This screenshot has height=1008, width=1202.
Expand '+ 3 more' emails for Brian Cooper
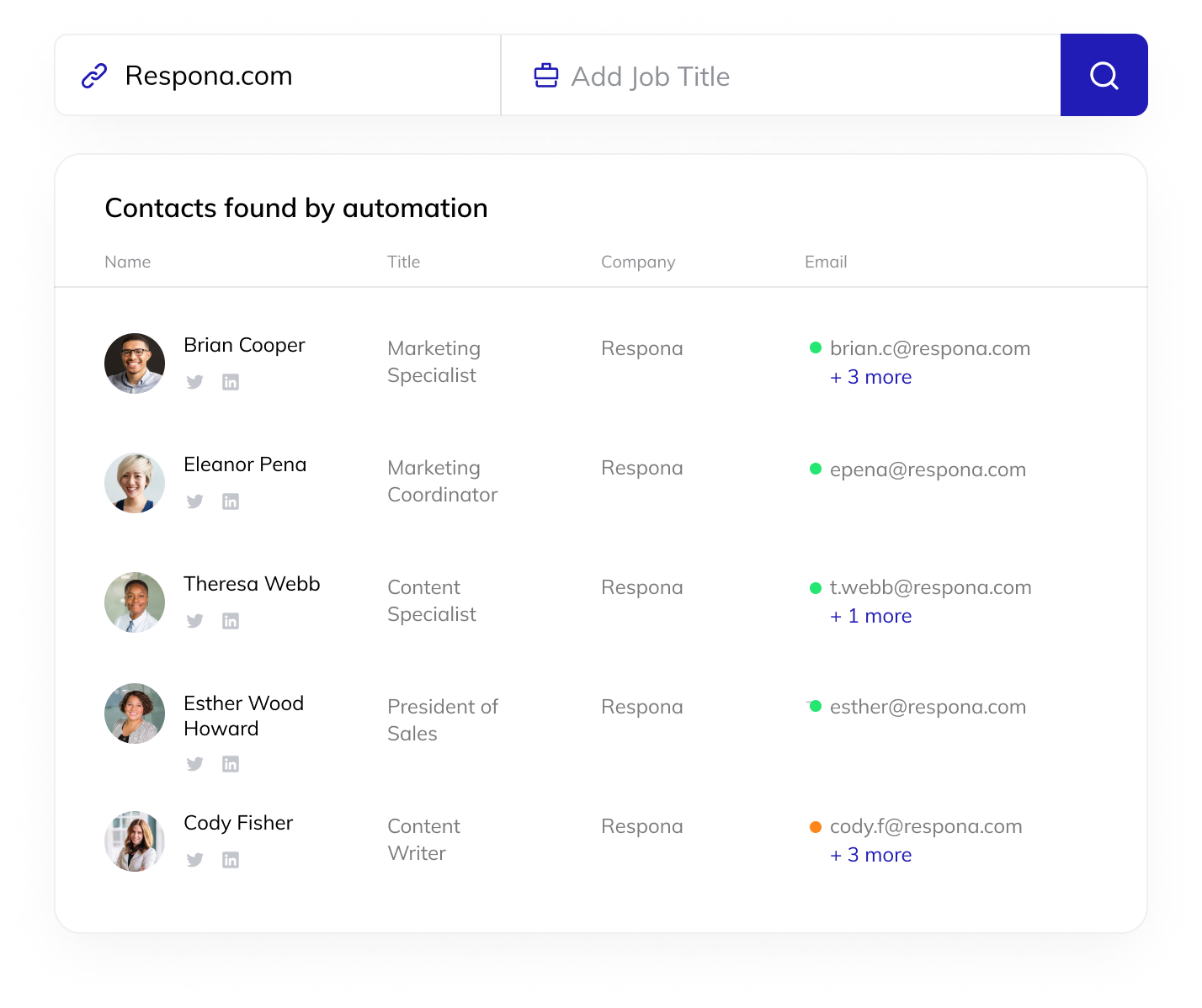(x=870, y=377)
